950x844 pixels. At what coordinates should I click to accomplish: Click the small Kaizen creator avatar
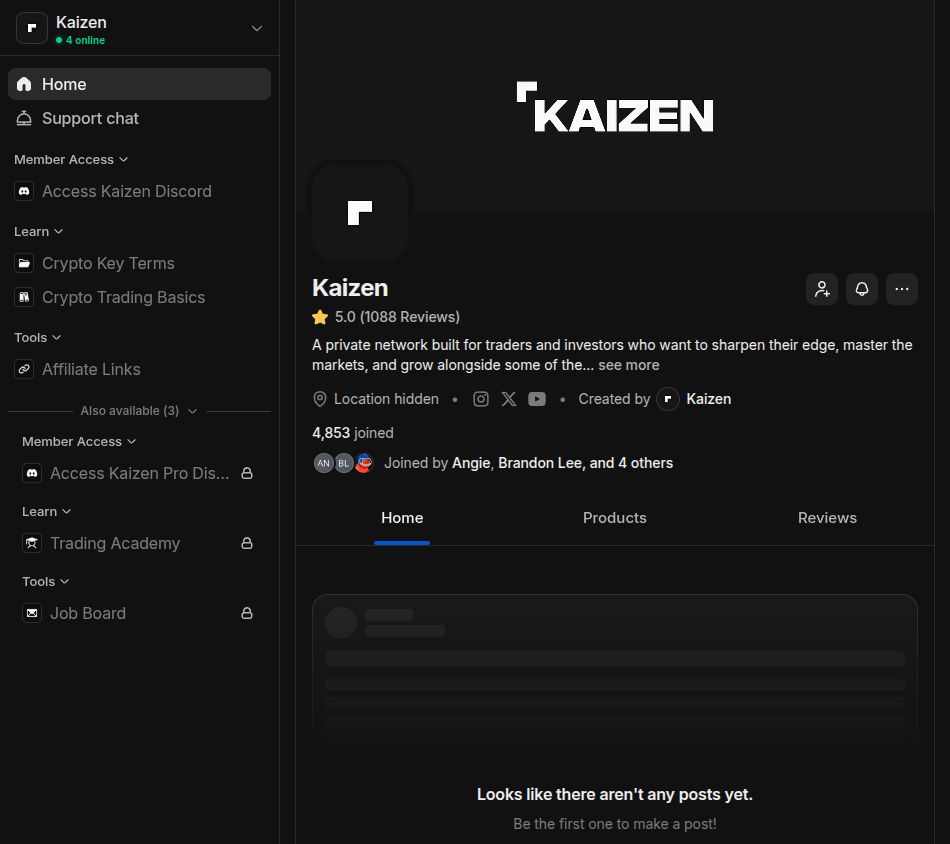click(668, 399)
